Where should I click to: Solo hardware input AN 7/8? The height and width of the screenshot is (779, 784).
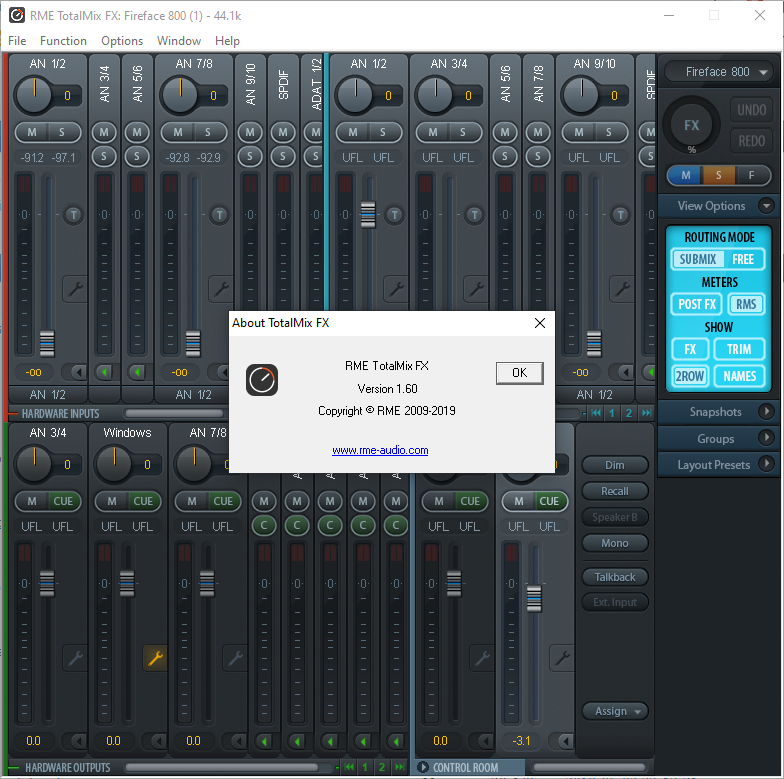point(208,132)
